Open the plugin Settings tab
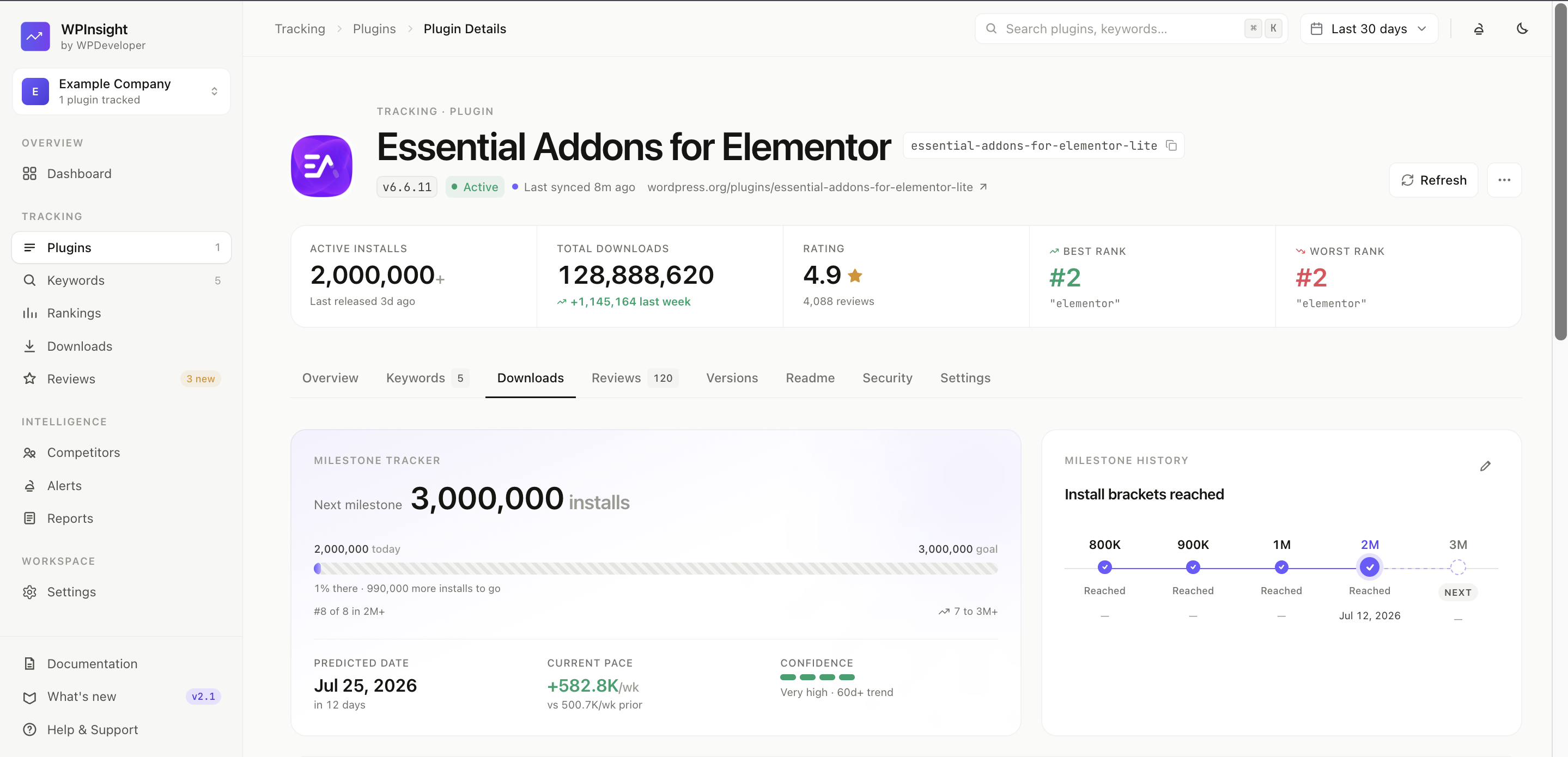The image size is (1568, 757). (965, 378)
